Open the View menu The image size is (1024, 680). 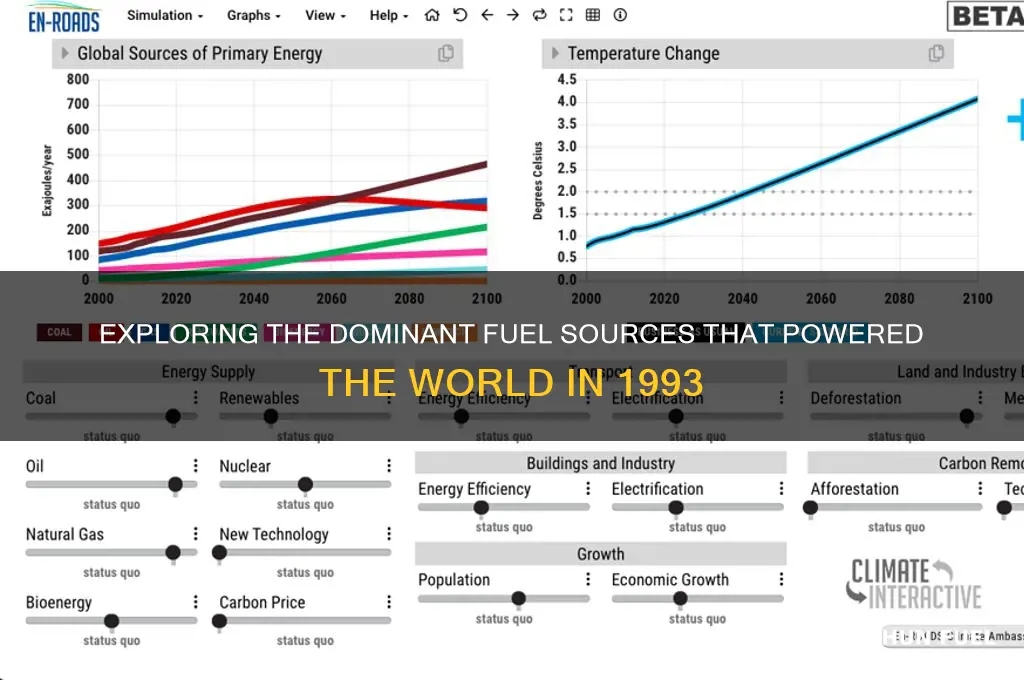[325, 15]
